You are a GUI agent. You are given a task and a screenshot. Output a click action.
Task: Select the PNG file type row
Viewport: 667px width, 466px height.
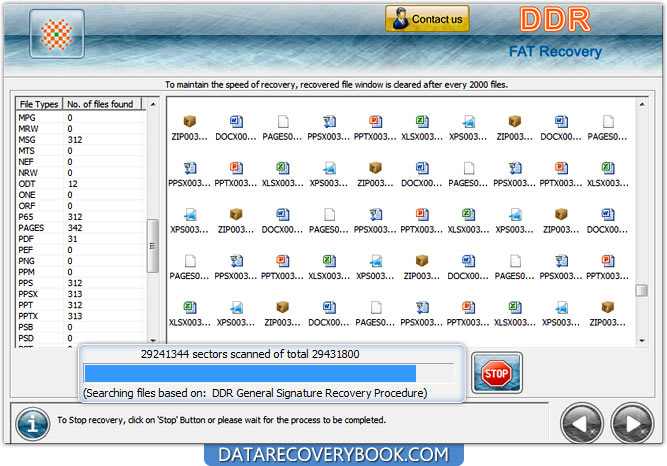pyautogui.click(x=81, y=261)
